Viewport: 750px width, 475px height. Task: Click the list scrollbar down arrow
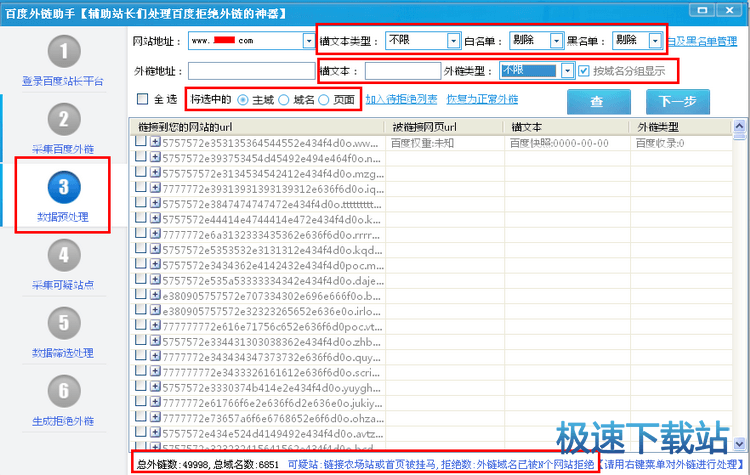pos(739,443)
